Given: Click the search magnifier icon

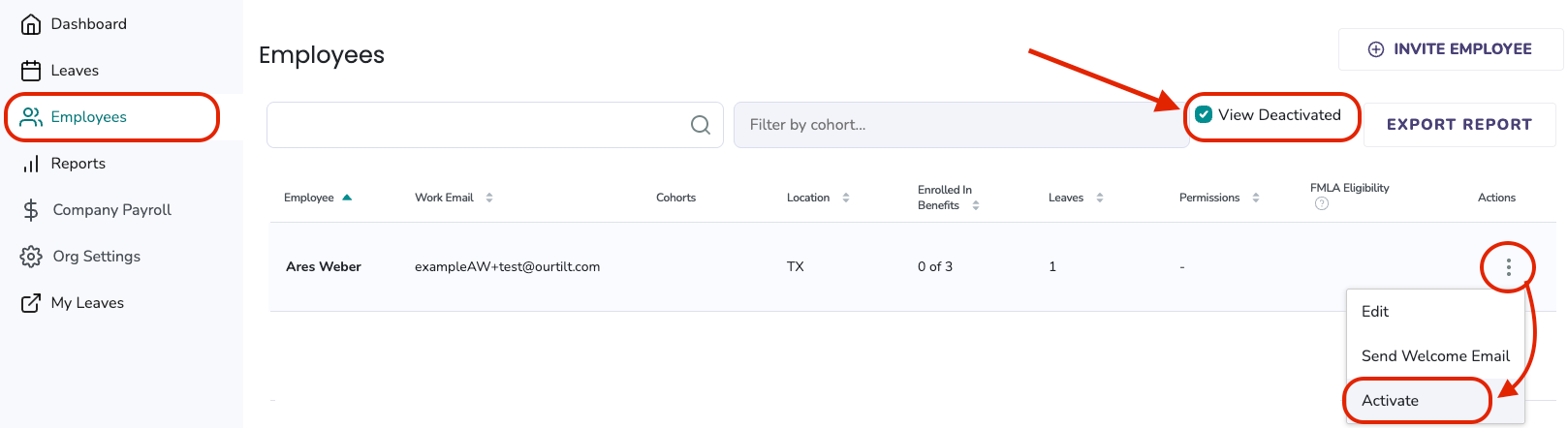Looking at the screenshot, I should pos(701,125).
